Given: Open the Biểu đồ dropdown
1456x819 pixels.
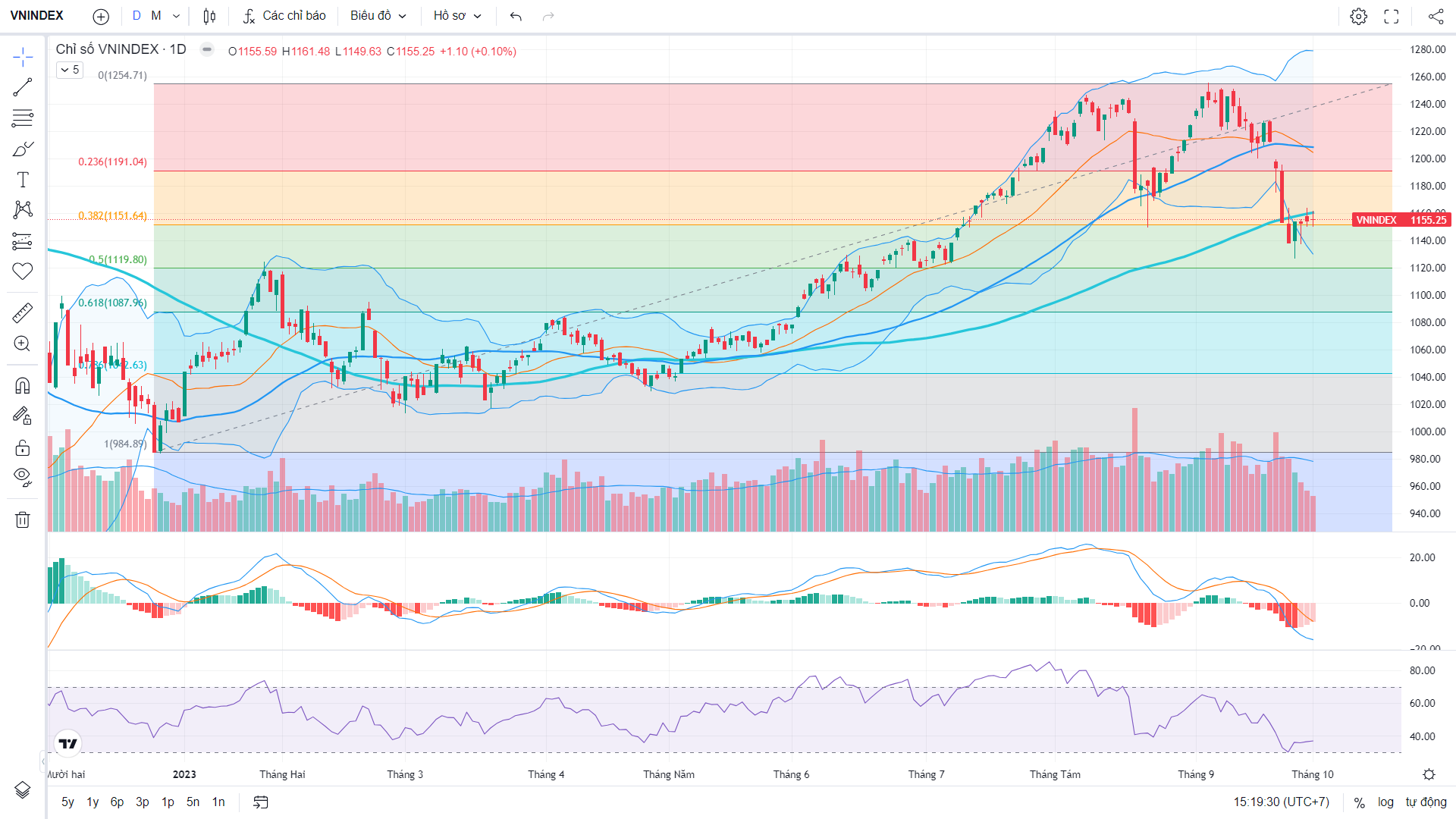Looking at the screenshot, I should [378, 16].
